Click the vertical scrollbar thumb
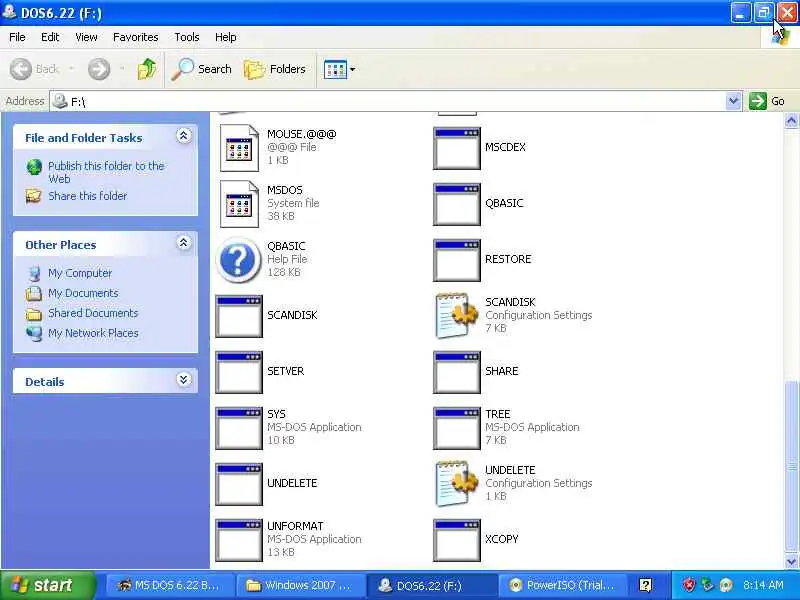The width and height of the screenshot is (800, 600). pyautogui.click(x=791, y=467)
